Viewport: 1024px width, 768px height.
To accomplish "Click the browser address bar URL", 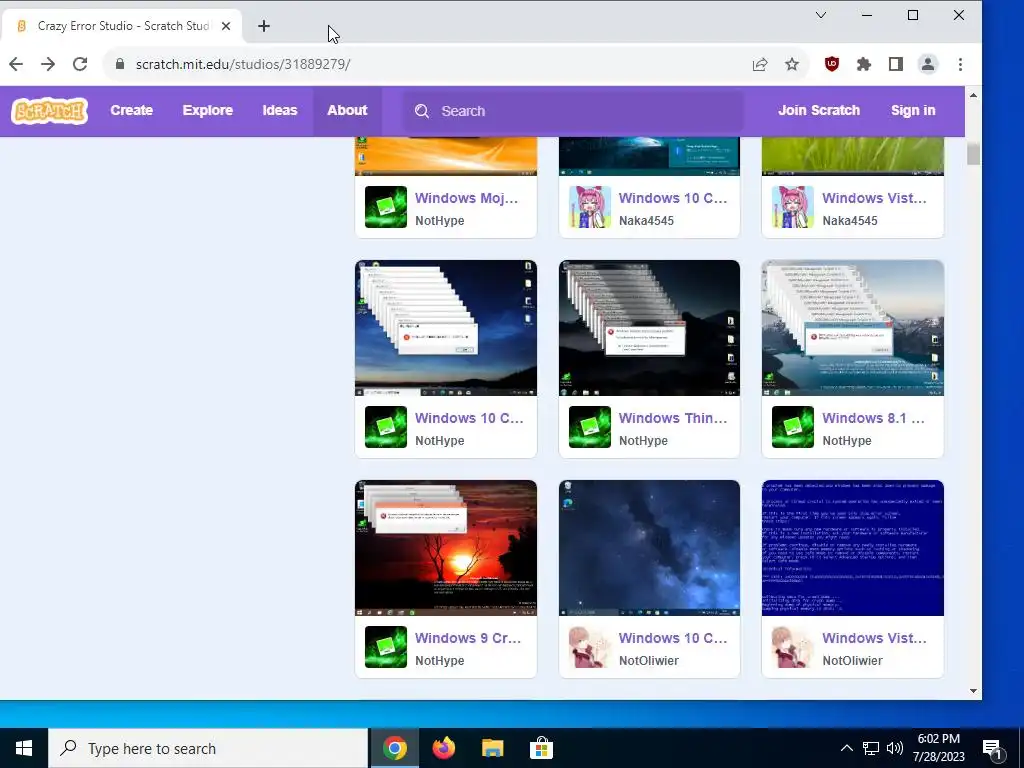I will pos(243,64).
